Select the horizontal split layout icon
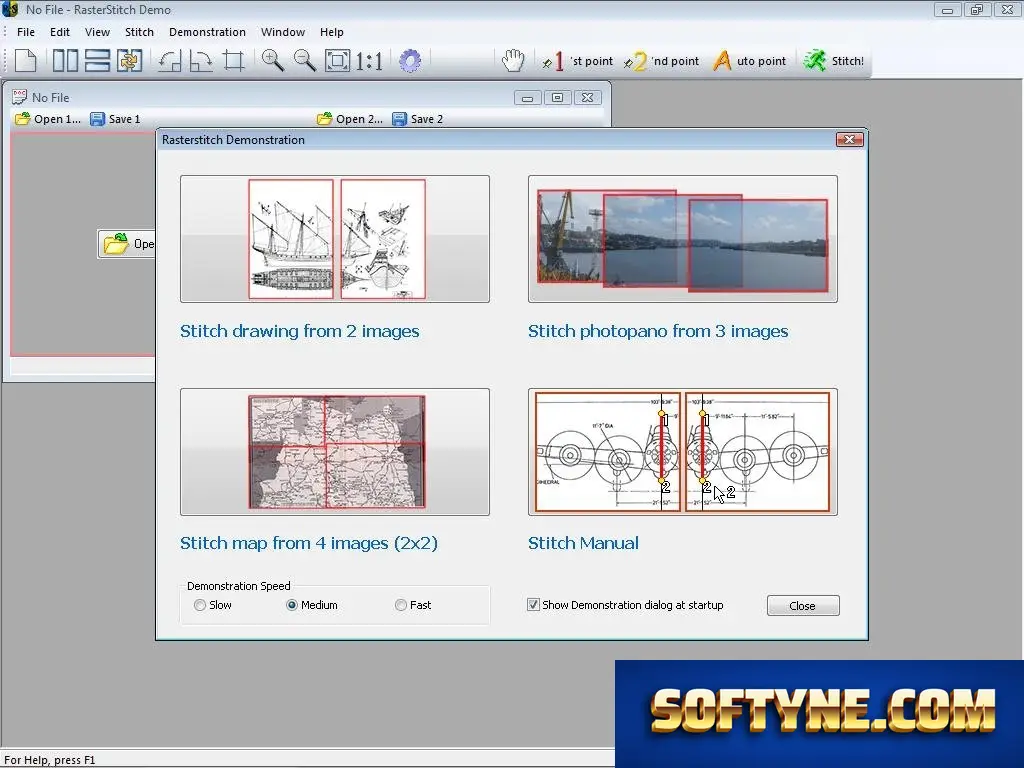 [x=97, y=61]
